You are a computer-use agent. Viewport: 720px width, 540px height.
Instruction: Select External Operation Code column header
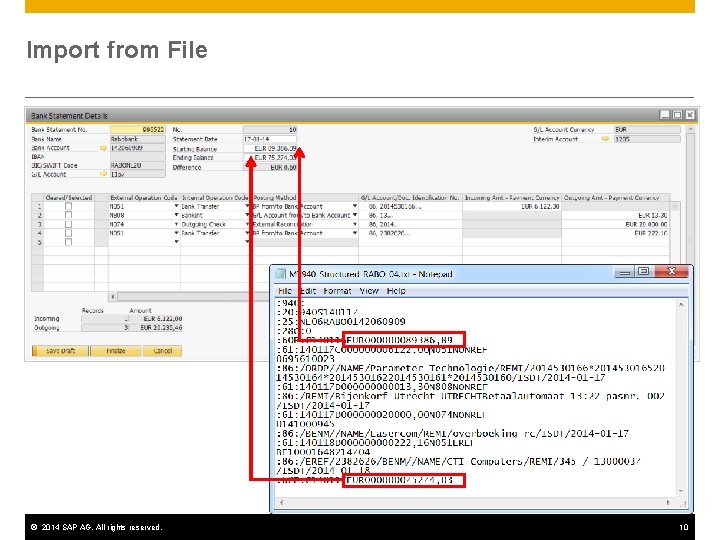point(144,197)
